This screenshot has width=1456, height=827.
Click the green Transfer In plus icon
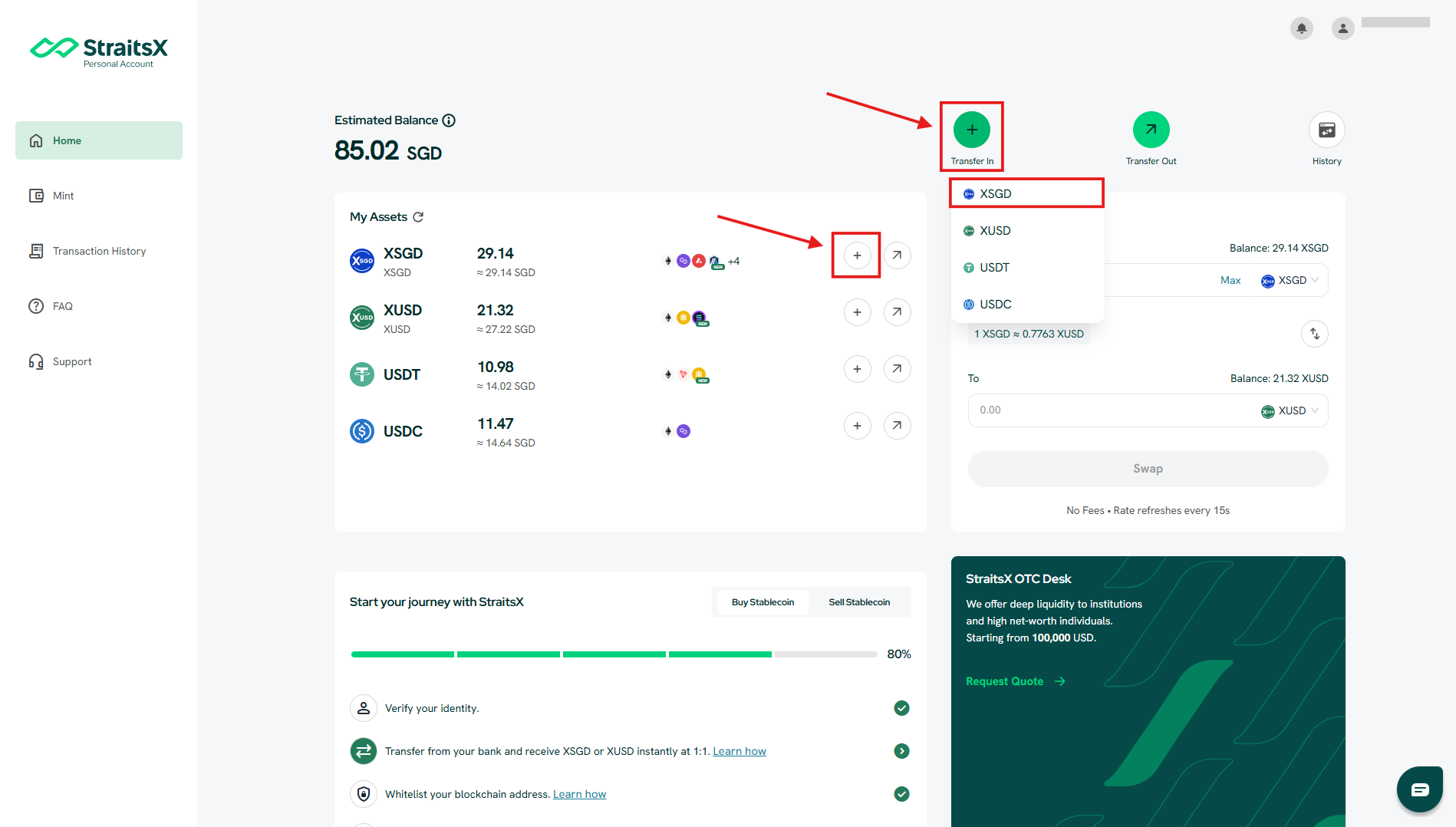(971, 130)
